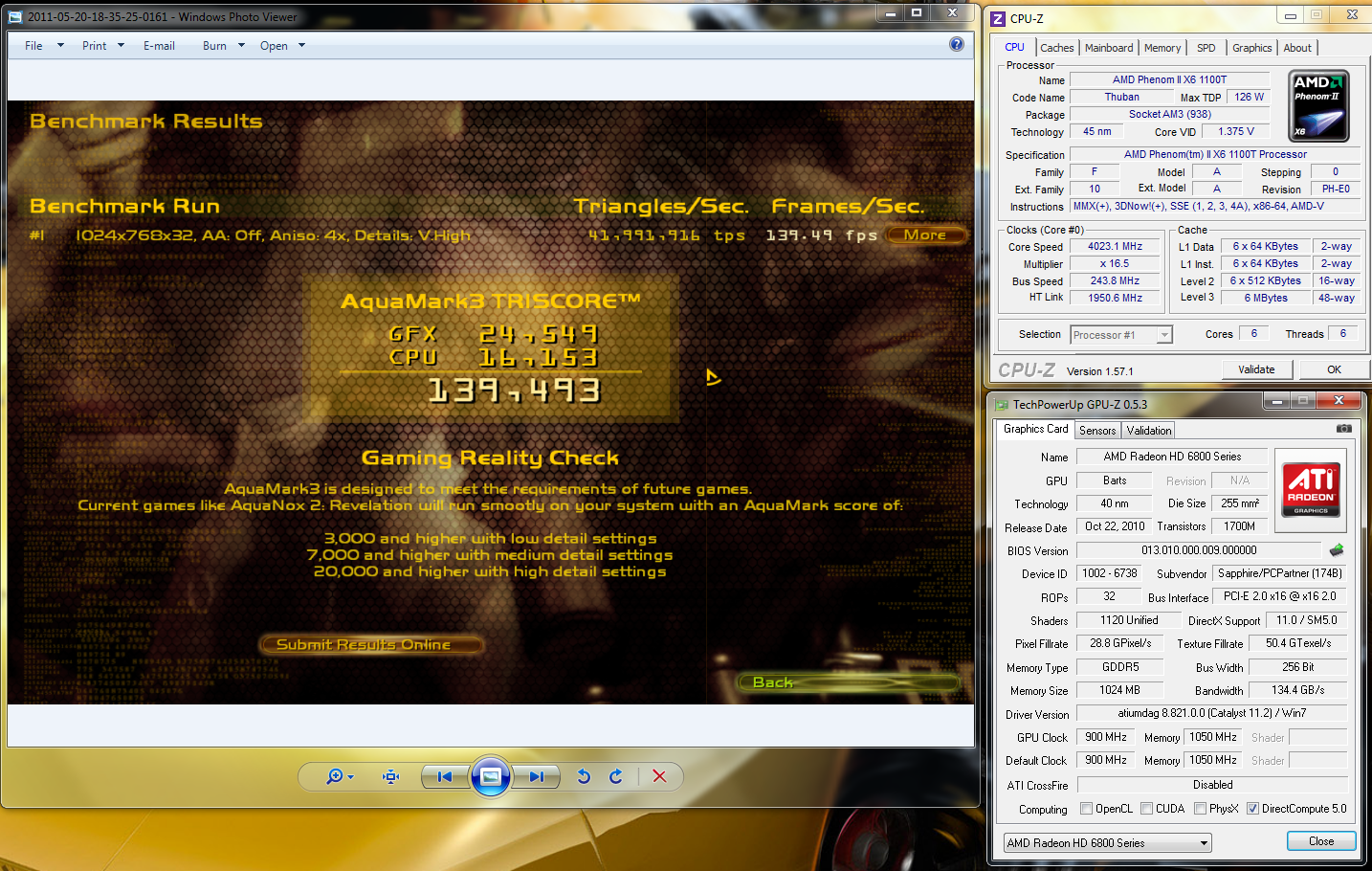The width and height of the screenshot is (1372, 871).
Task: Click the BIOS Version field in GPU-Z
Action: (x=1199, y=550)
